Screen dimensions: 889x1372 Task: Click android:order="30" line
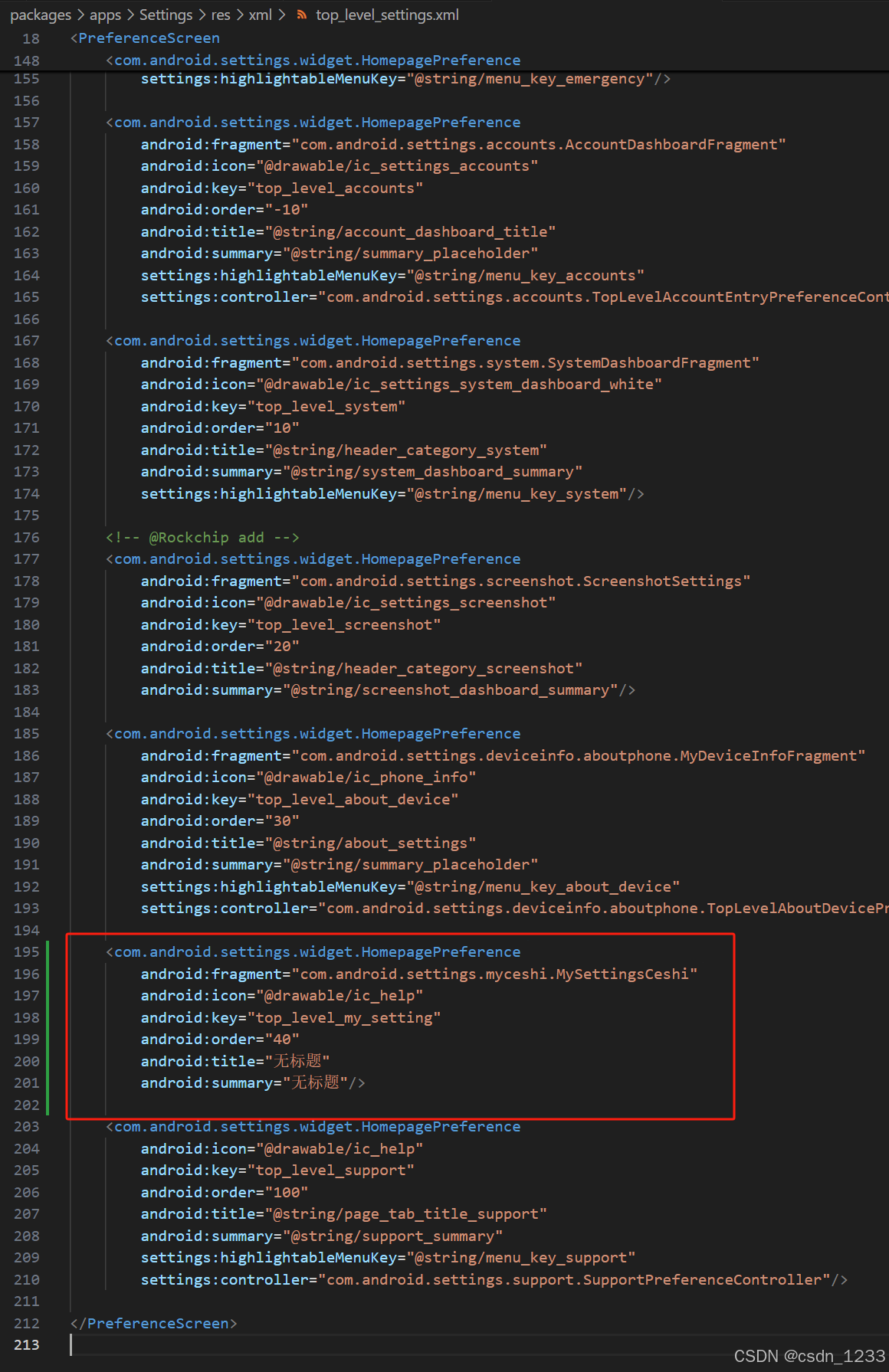(220, 821)
